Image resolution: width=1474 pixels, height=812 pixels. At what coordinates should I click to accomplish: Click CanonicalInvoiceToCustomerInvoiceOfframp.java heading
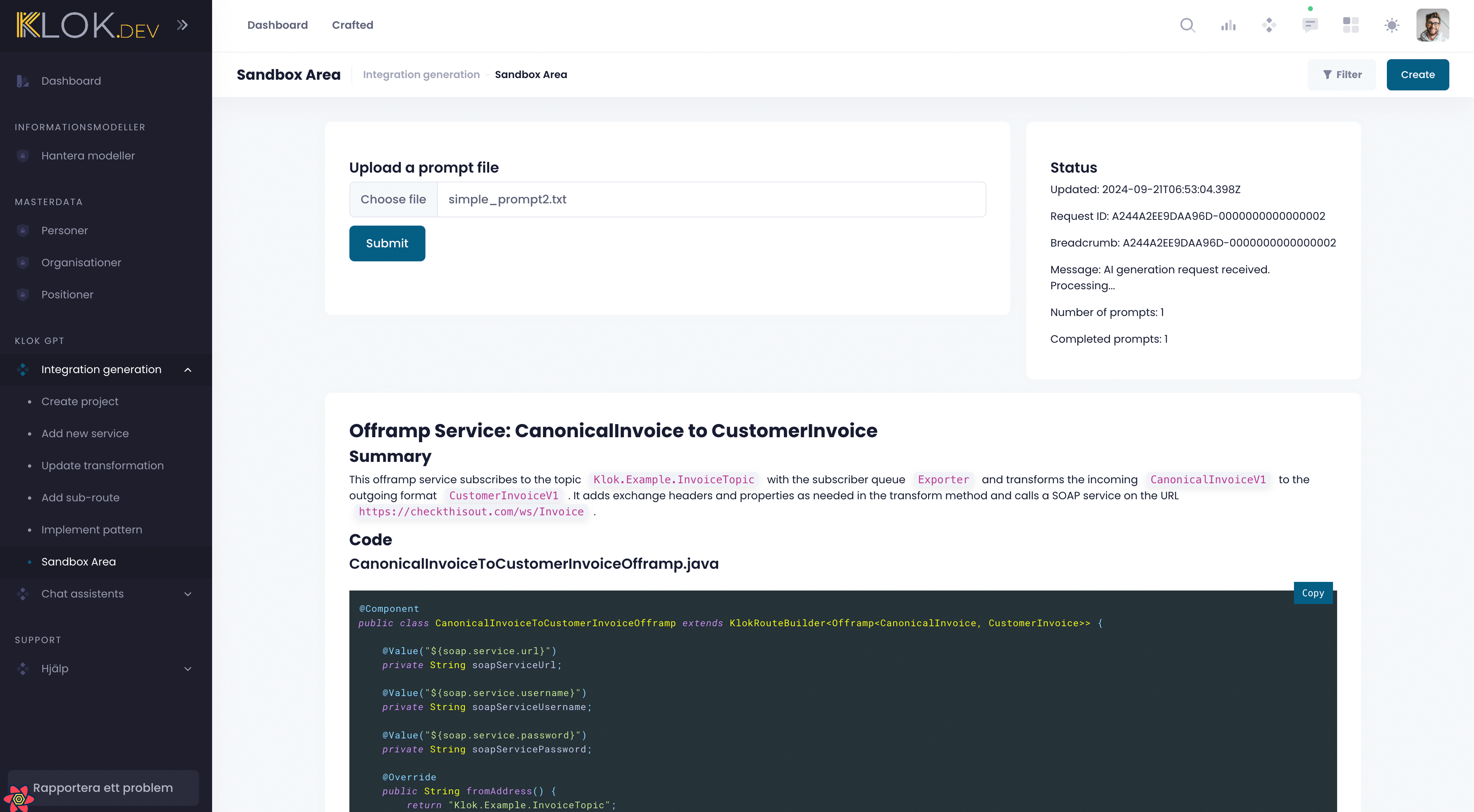click(x=533, y=564)
